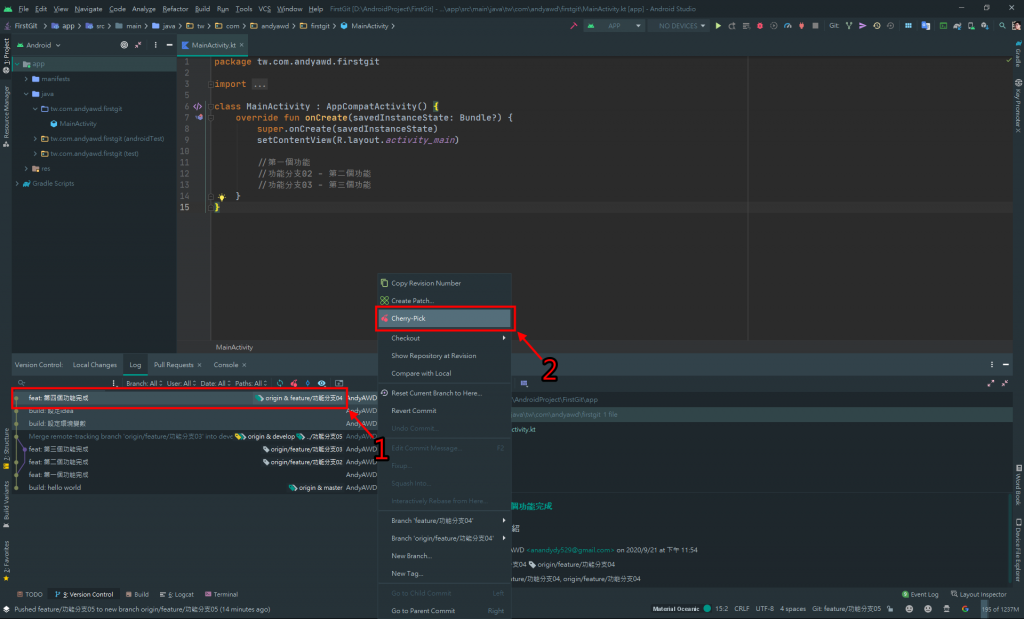The width and height of the screenshot is (1024, 619).
Task: Choose Reset Current Branch to Here
Action: [x=444, y=392]
